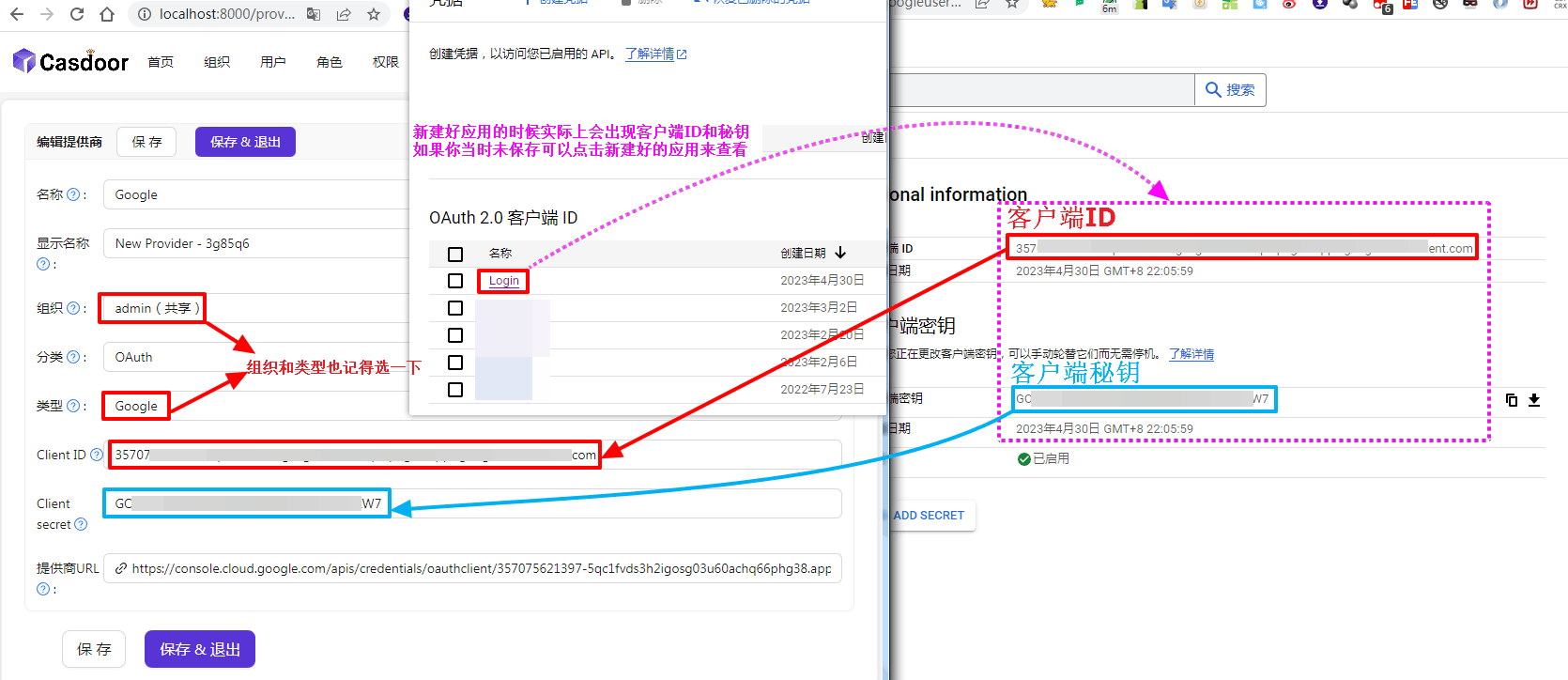Click the browser reload icon
1568x680 pixels.
coord(77,14)
